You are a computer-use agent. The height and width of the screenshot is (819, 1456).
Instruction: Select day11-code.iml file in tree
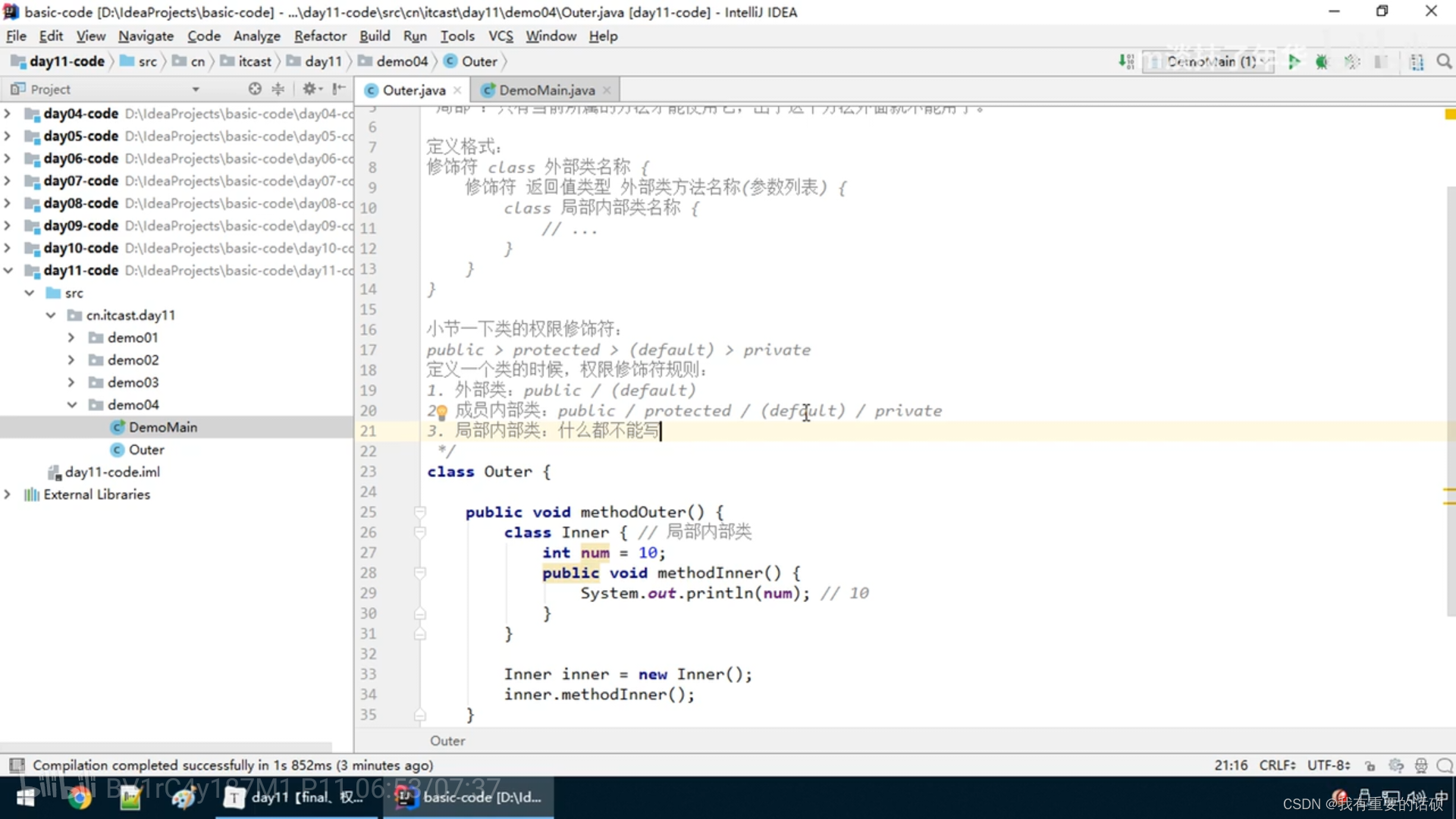pyautogui.click(x=104, y=472)
